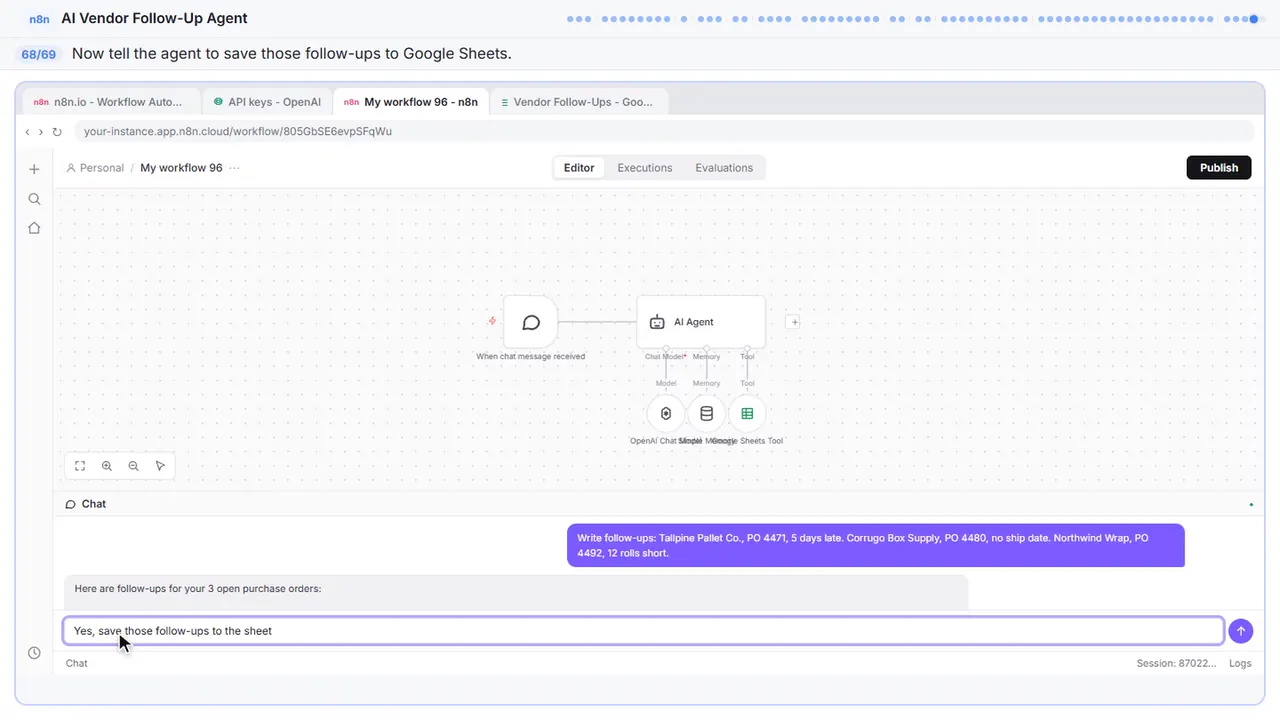The height and width of the screenshot is (720, 1280).
Task: Open the search icon in left sidebar
Action: click(34, 199)
